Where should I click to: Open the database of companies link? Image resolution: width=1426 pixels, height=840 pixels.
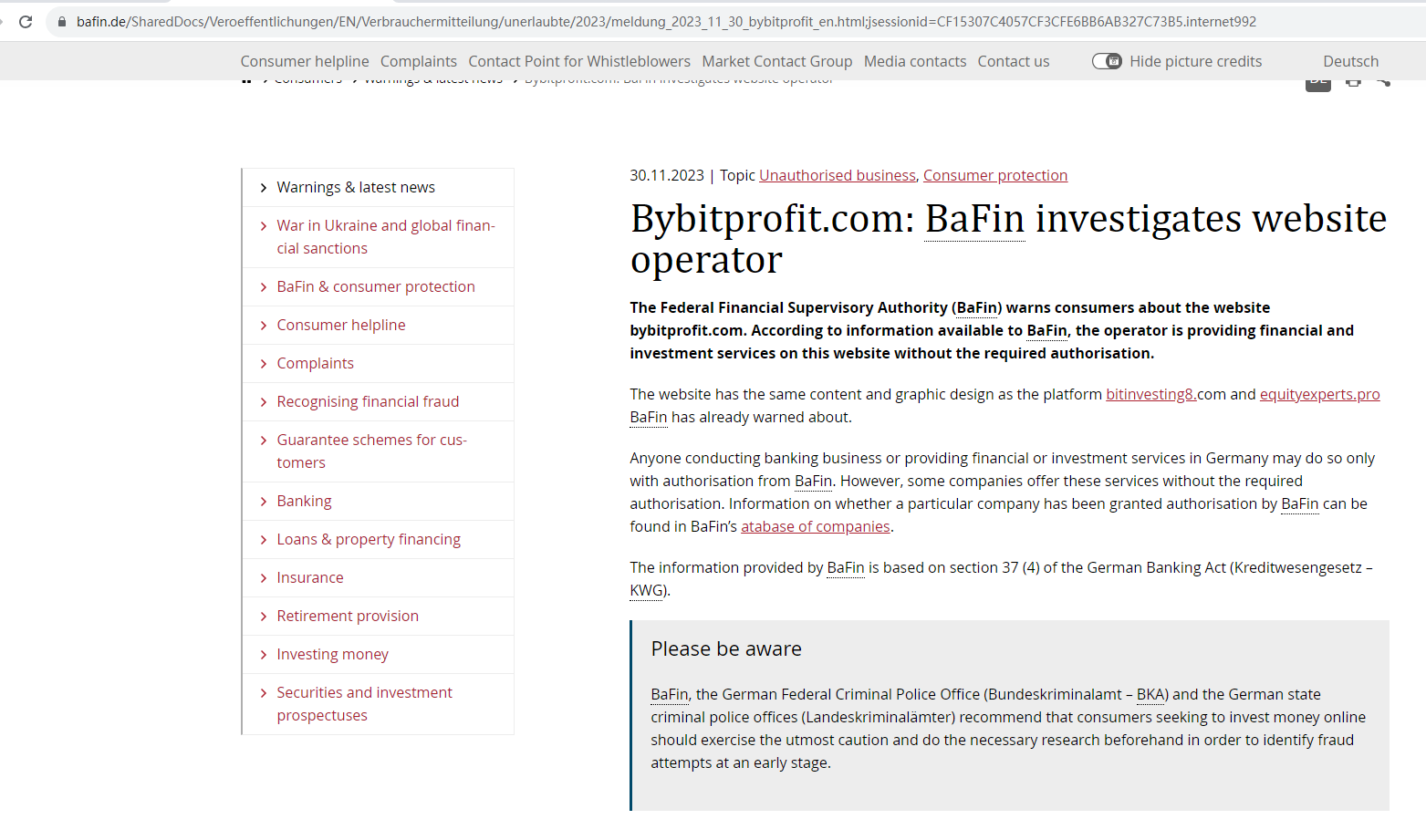(x=816, y=526)
